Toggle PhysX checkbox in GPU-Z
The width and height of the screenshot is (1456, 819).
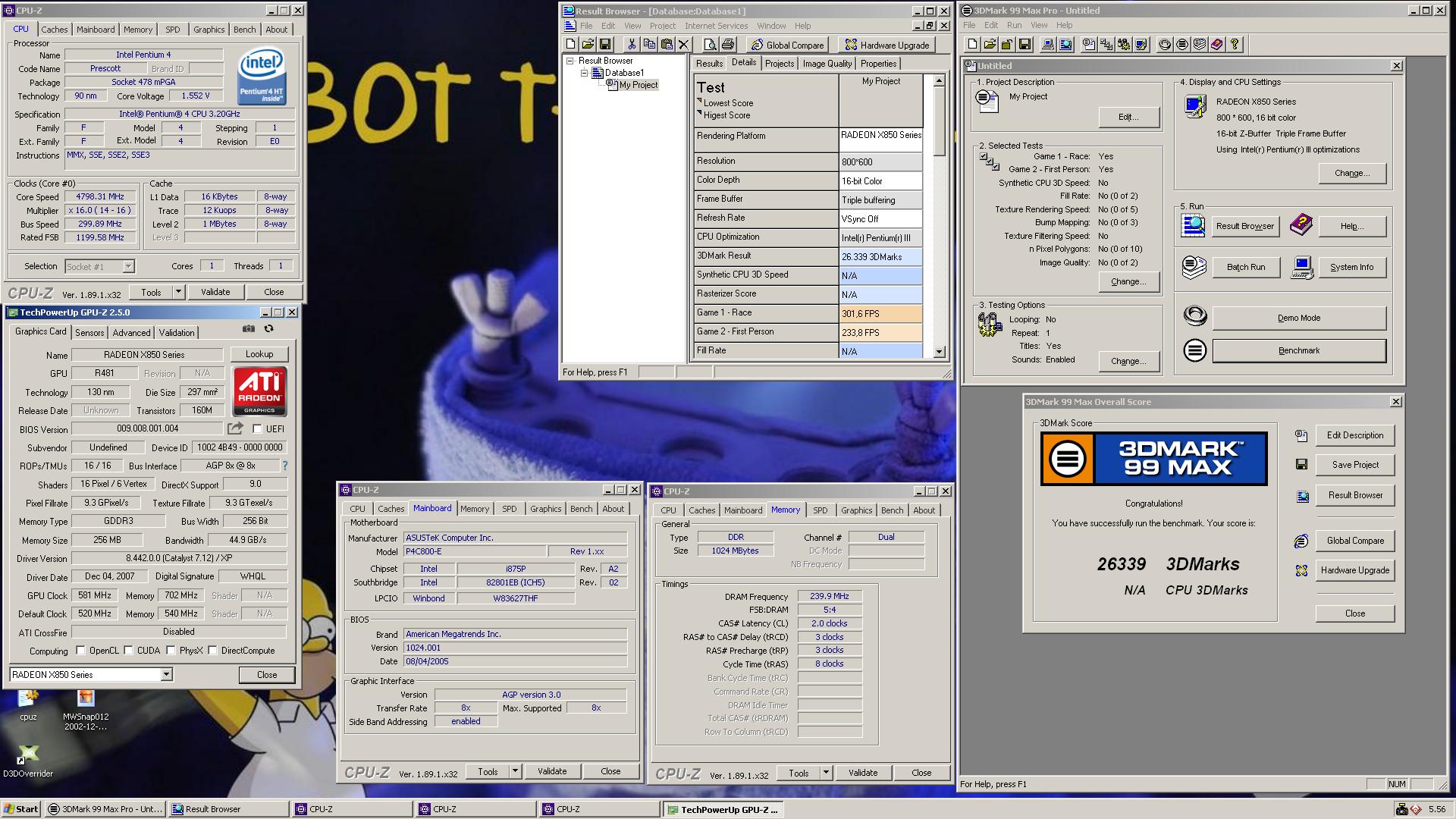(171, 651)
